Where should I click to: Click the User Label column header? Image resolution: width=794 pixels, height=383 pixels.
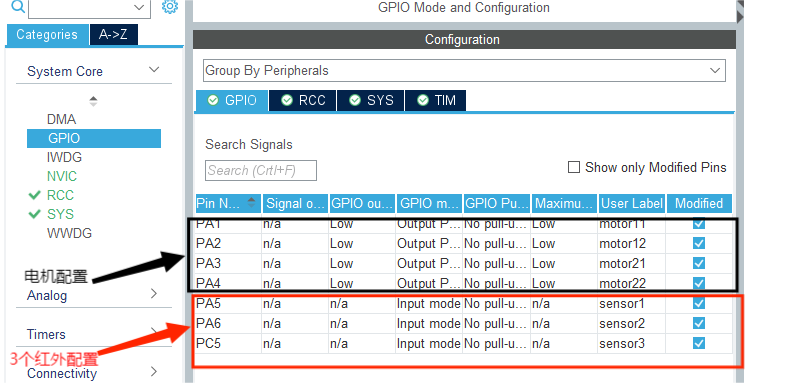(632, 204)
